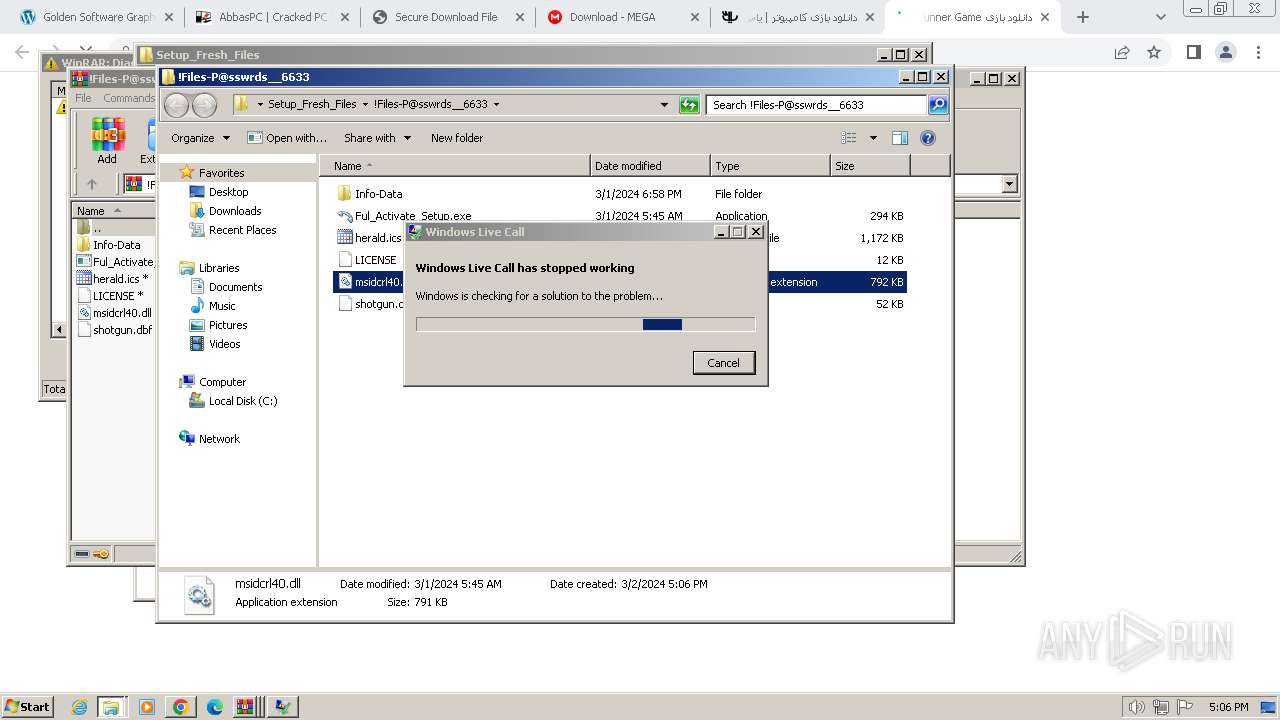
Task: Expand Favorites in the navigation pane
Action: (x=221, y=173)
